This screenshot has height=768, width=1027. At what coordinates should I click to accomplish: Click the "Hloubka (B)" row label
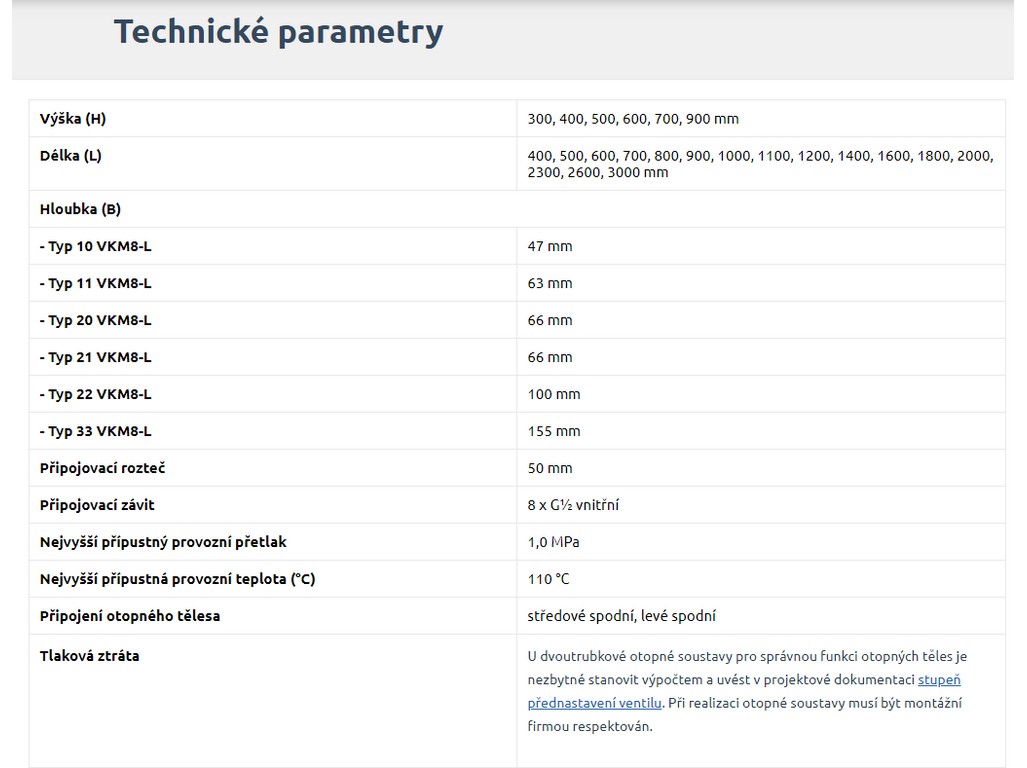pos(80,209)
